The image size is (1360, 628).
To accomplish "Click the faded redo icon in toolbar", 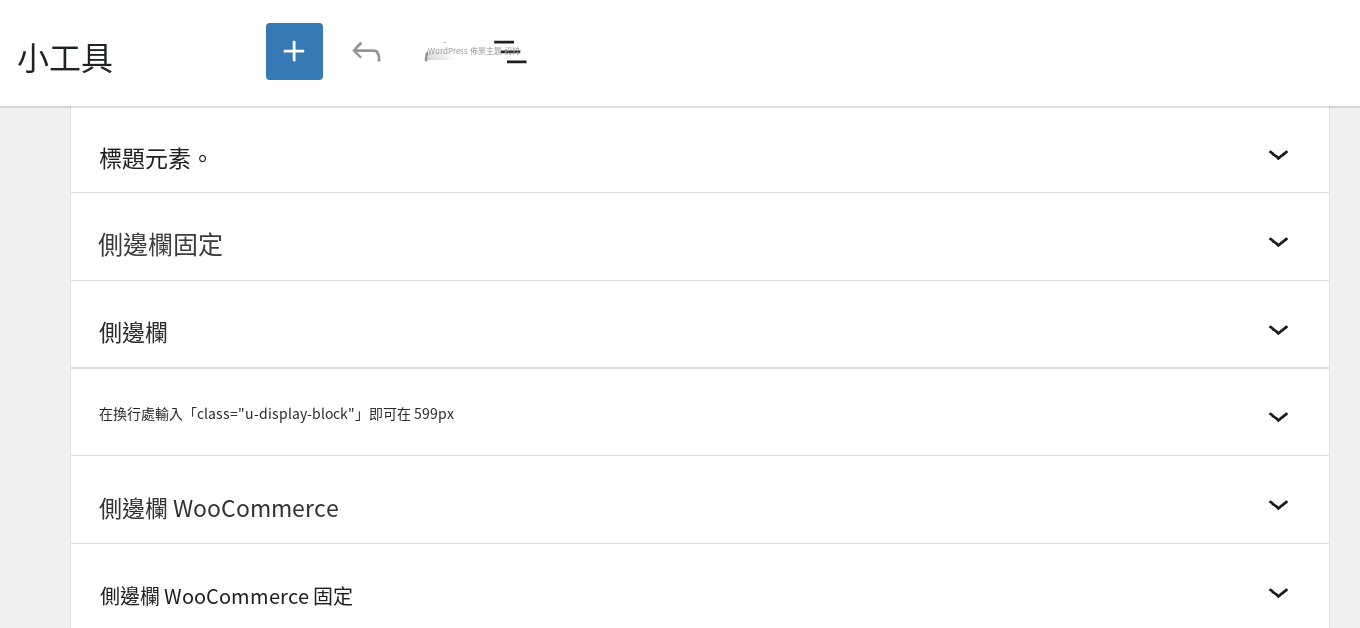I will [x=438, y=52].
